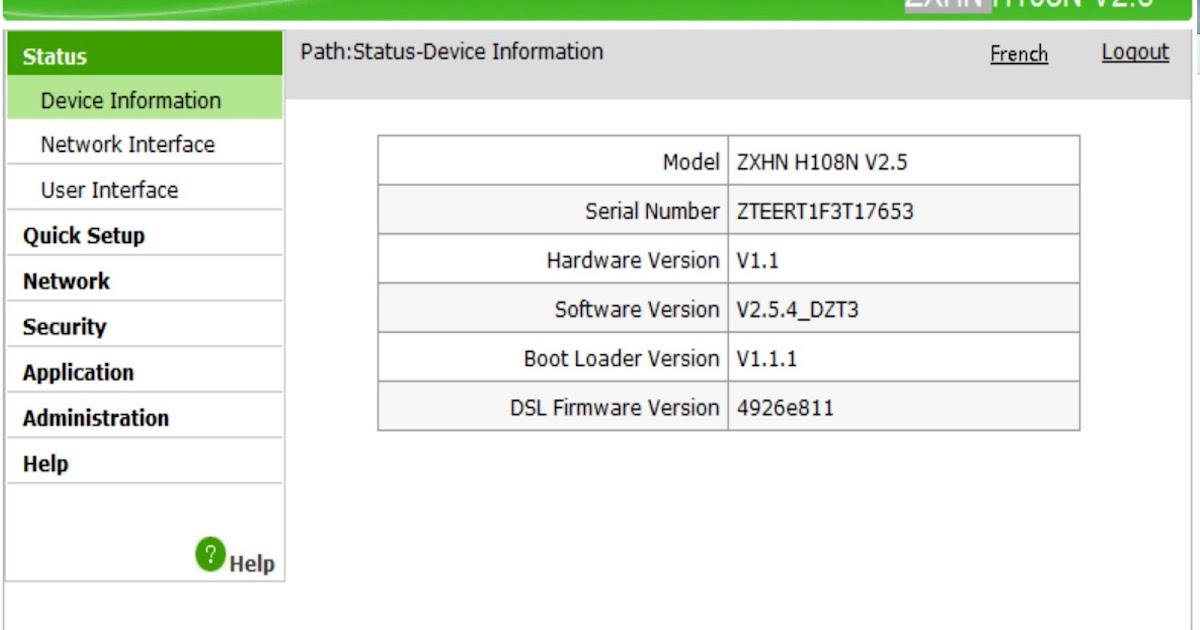Click the Help text beside question icon
The image size is (1200, 630).
point(252,564)
